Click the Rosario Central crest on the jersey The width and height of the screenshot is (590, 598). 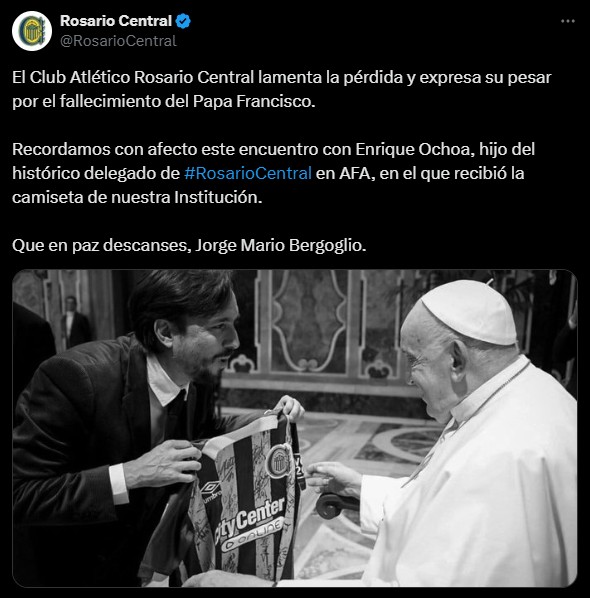tap(278, 462)
